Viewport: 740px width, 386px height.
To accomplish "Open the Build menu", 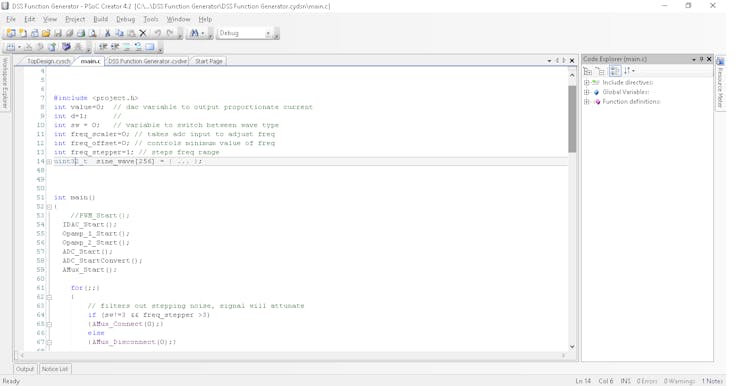I will (101, 19).
